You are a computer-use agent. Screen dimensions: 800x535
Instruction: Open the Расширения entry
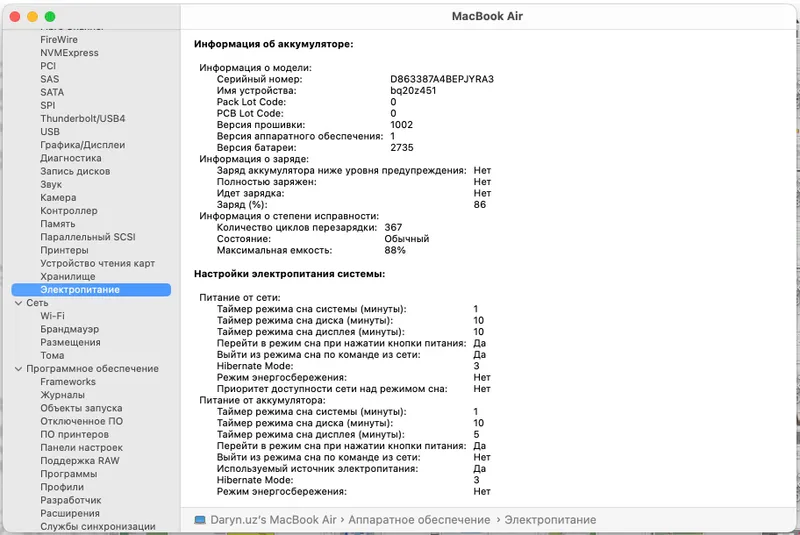tap(70, 514)
